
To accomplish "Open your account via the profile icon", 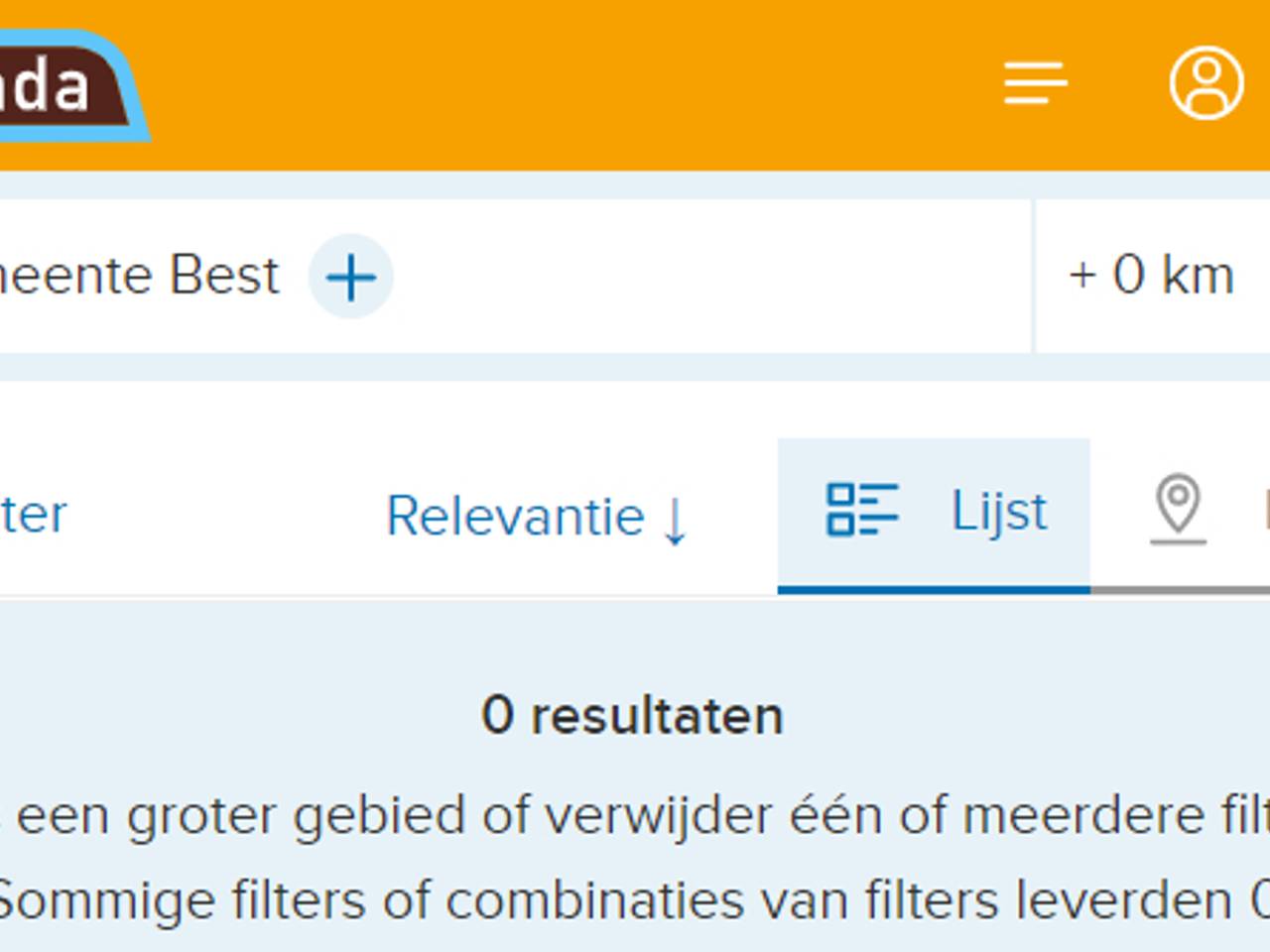I will 1206,83.
